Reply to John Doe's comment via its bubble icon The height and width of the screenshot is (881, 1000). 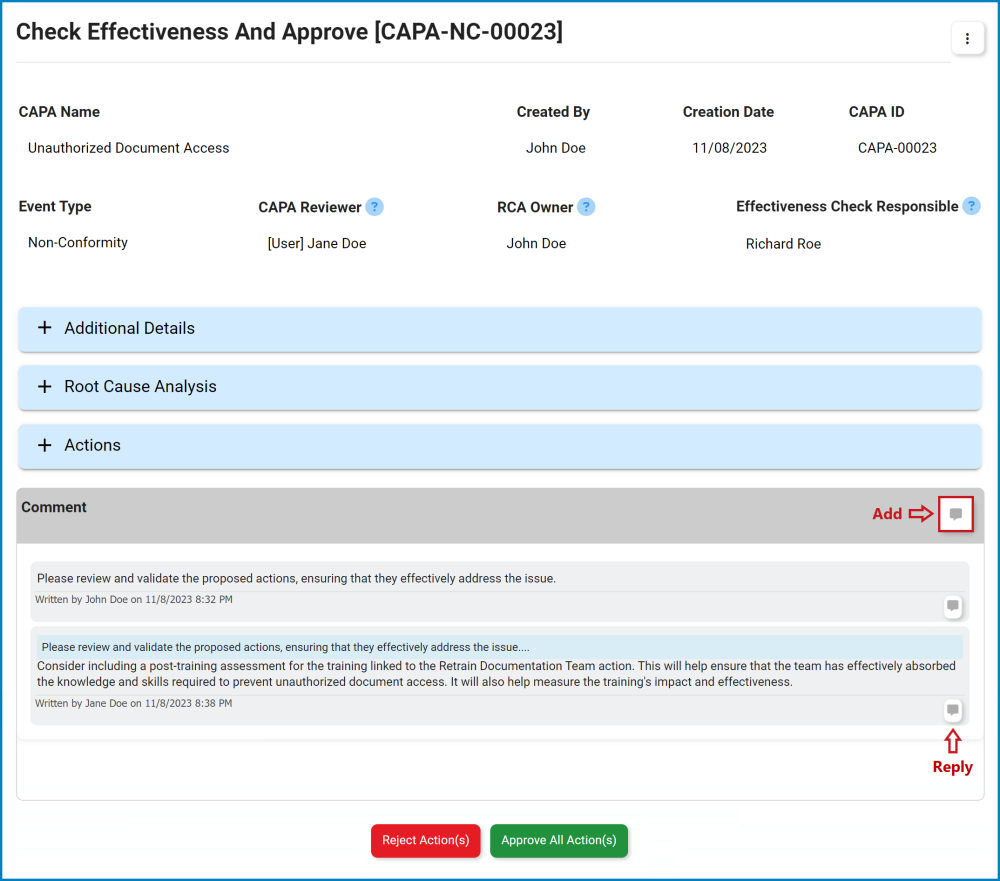click(x=952, y=606)
